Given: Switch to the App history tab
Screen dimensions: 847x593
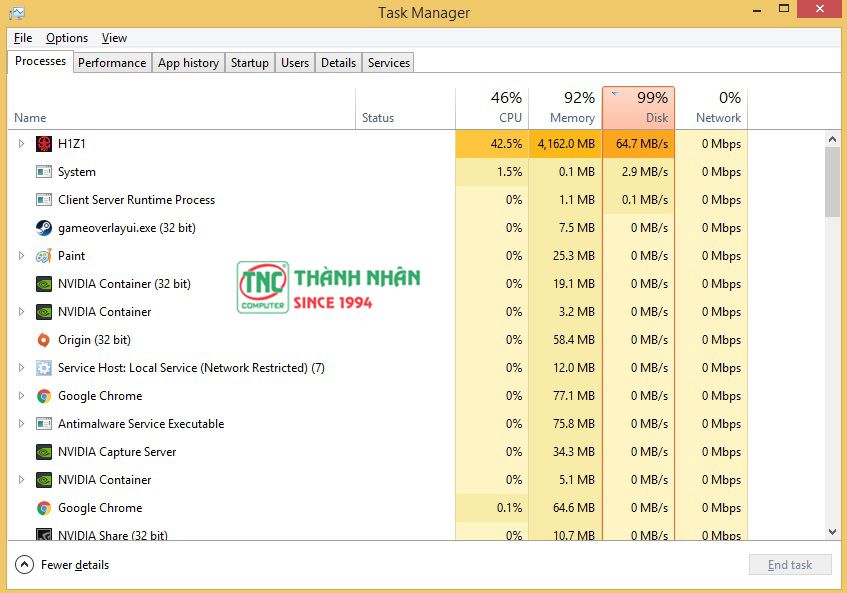Looking at the screenshot, I should click(189, 63).
